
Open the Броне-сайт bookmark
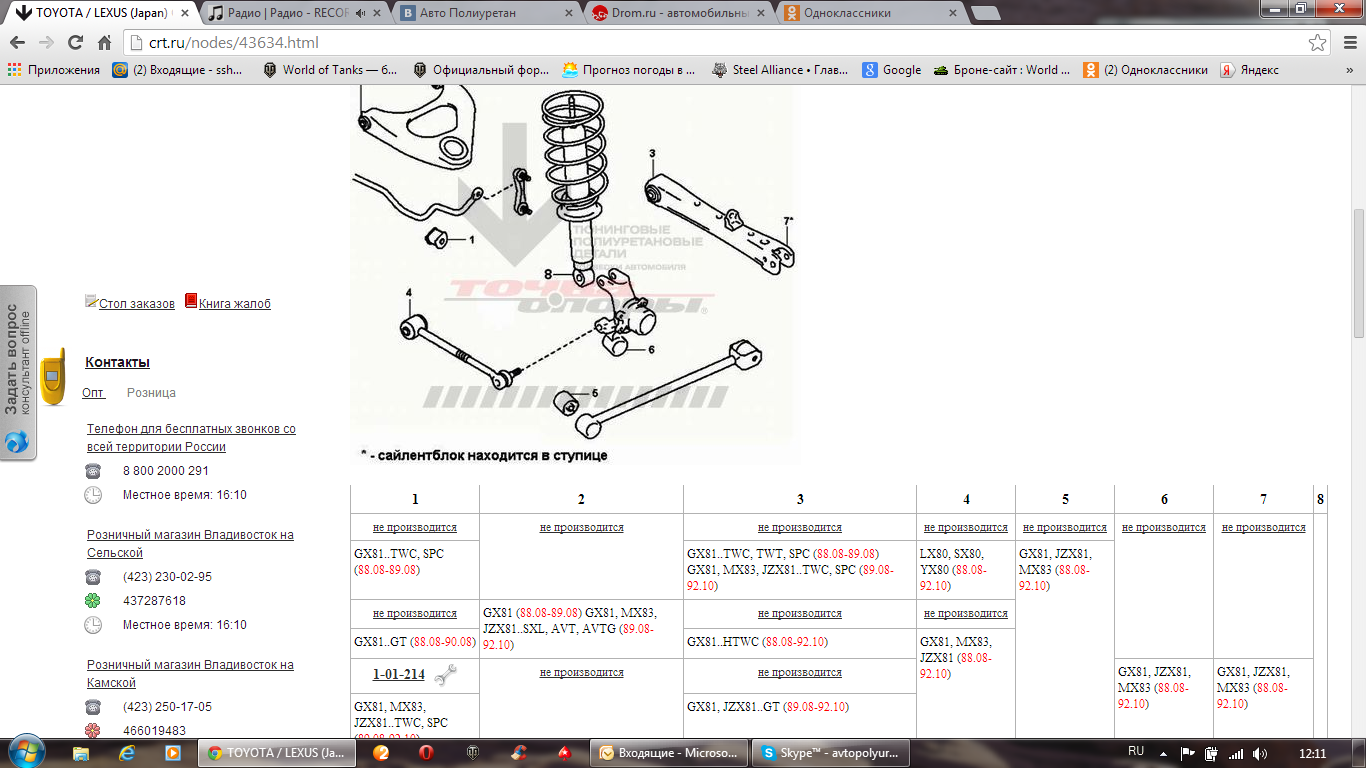pos(1002,70)
